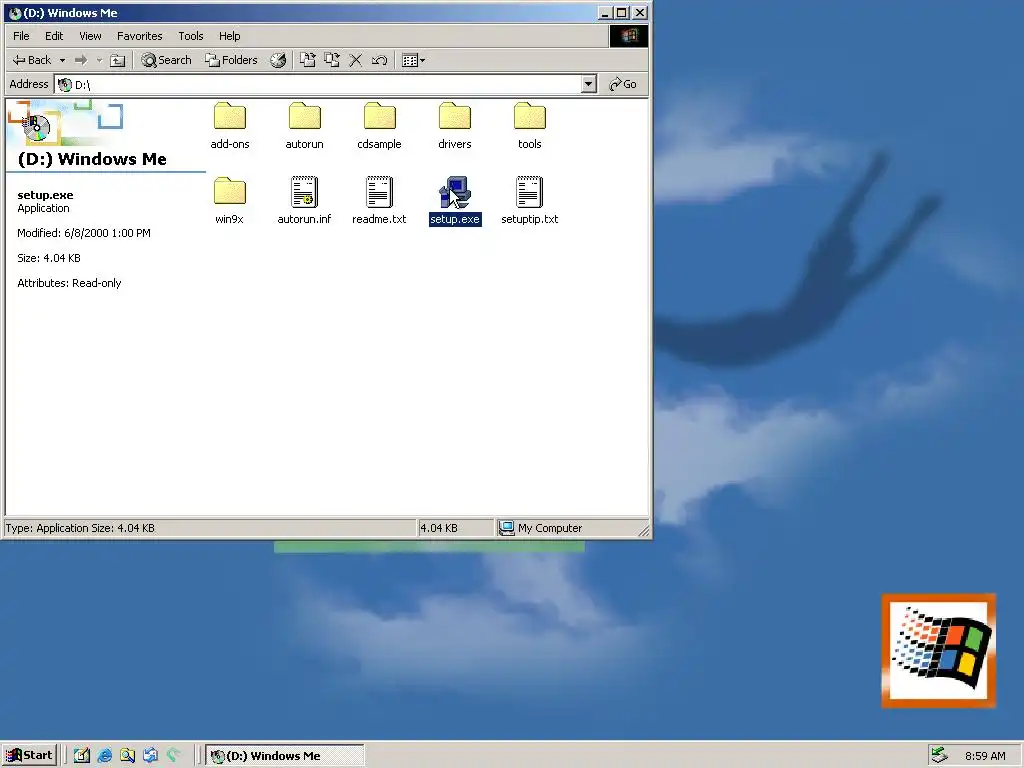The width and height of the screenshot is (1024, 768).
Task: Launch Internet Explorer from quick launch
Action: [104, 756]
